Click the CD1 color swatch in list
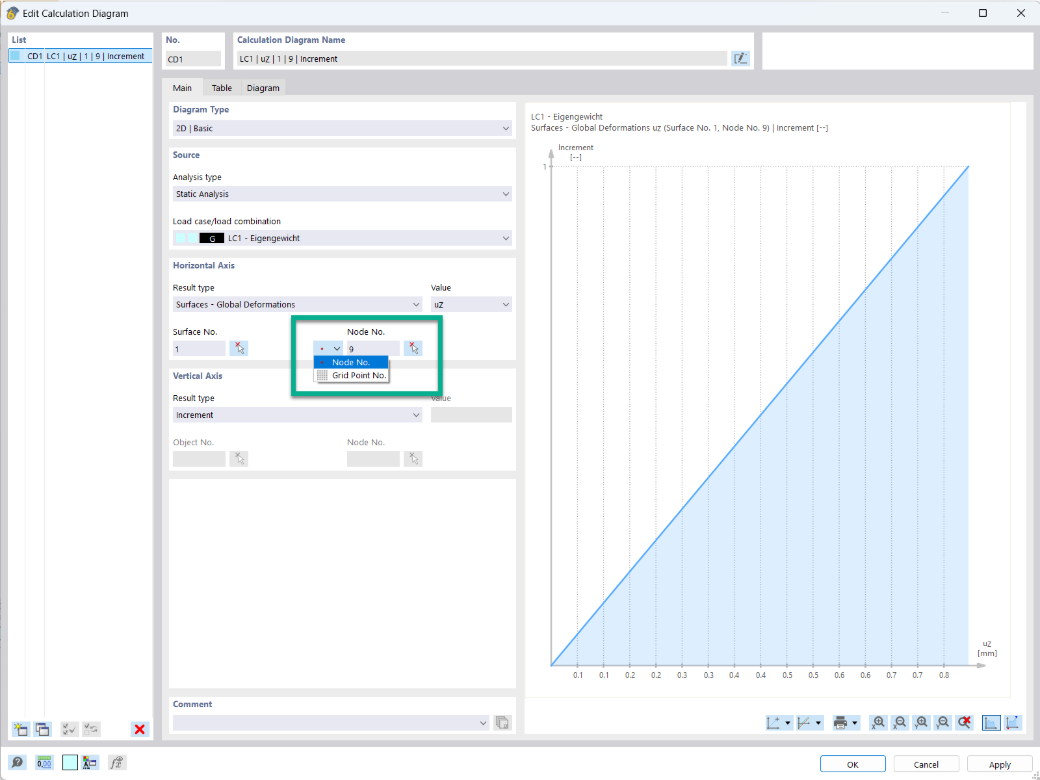The width and height of the screenshot is (1040, 780). pos(15,56)
